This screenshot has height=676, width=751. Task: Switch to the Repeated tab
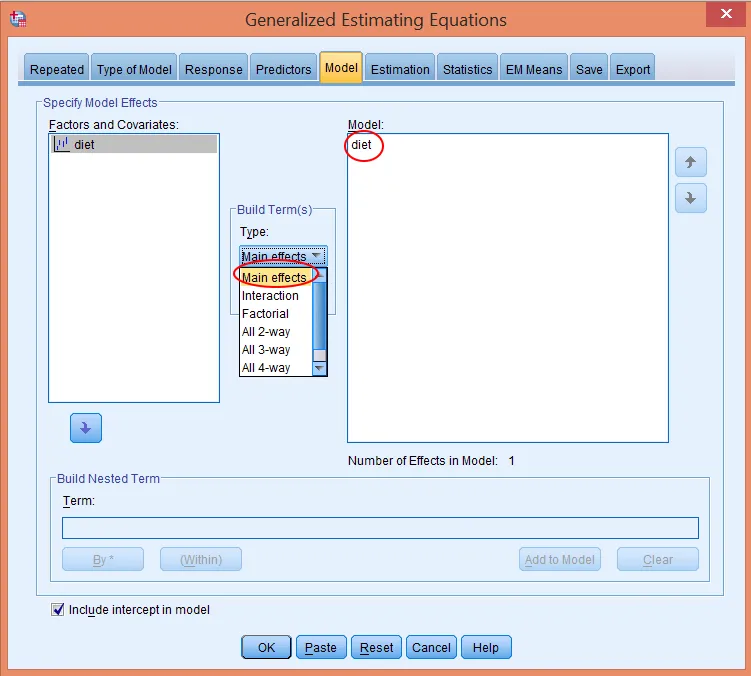pos(57,69)
